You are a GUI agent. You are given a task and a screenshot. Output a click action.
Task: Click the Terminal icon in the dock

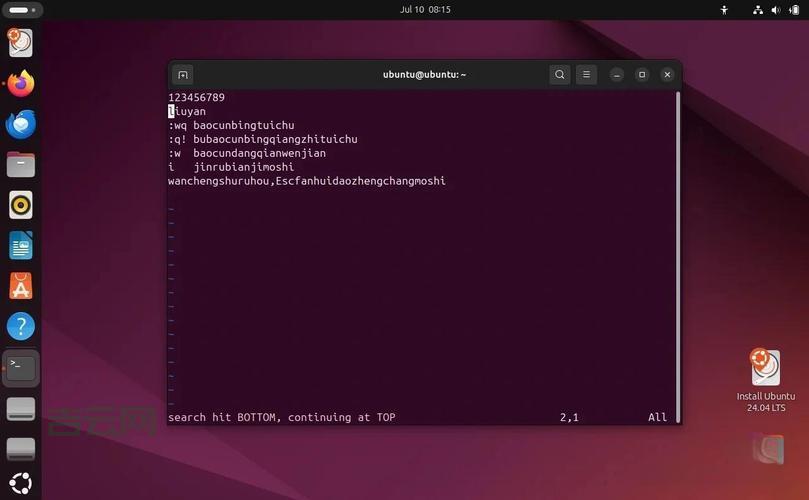(x=20, y=367)
